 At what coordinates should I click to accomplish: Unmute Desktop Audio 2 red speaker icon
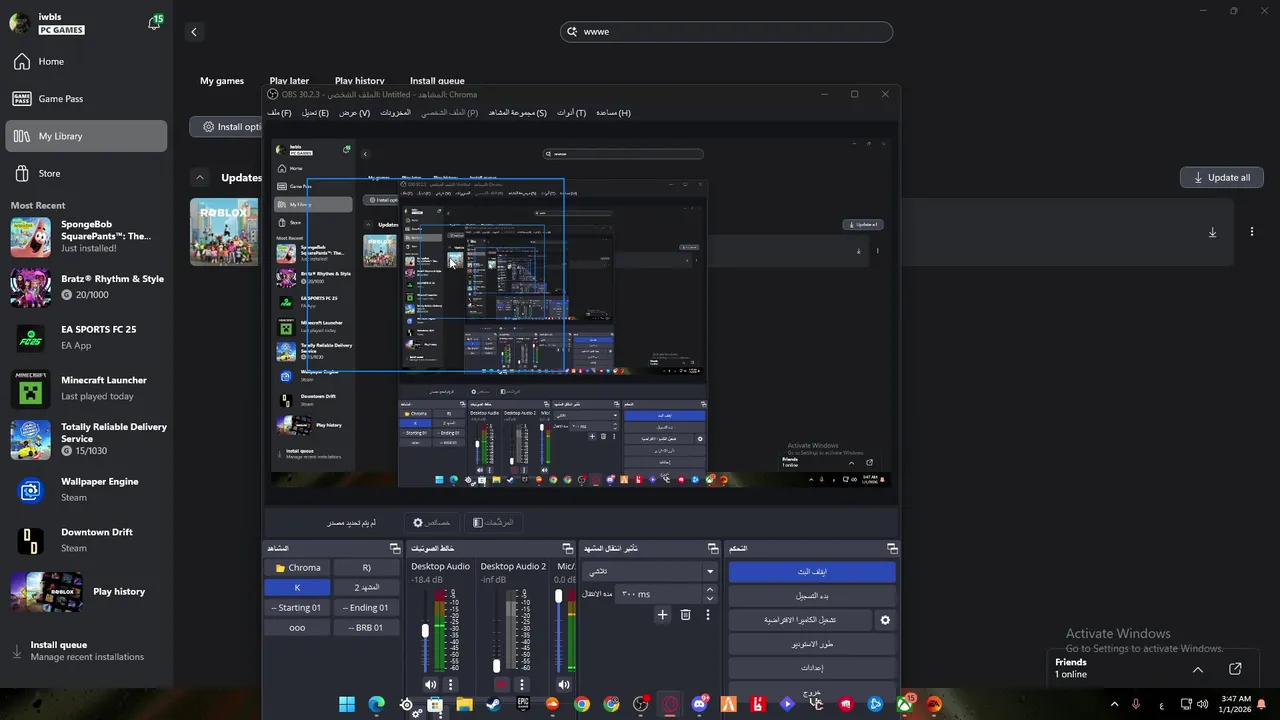pyautogui.click(x=501, y=685)
